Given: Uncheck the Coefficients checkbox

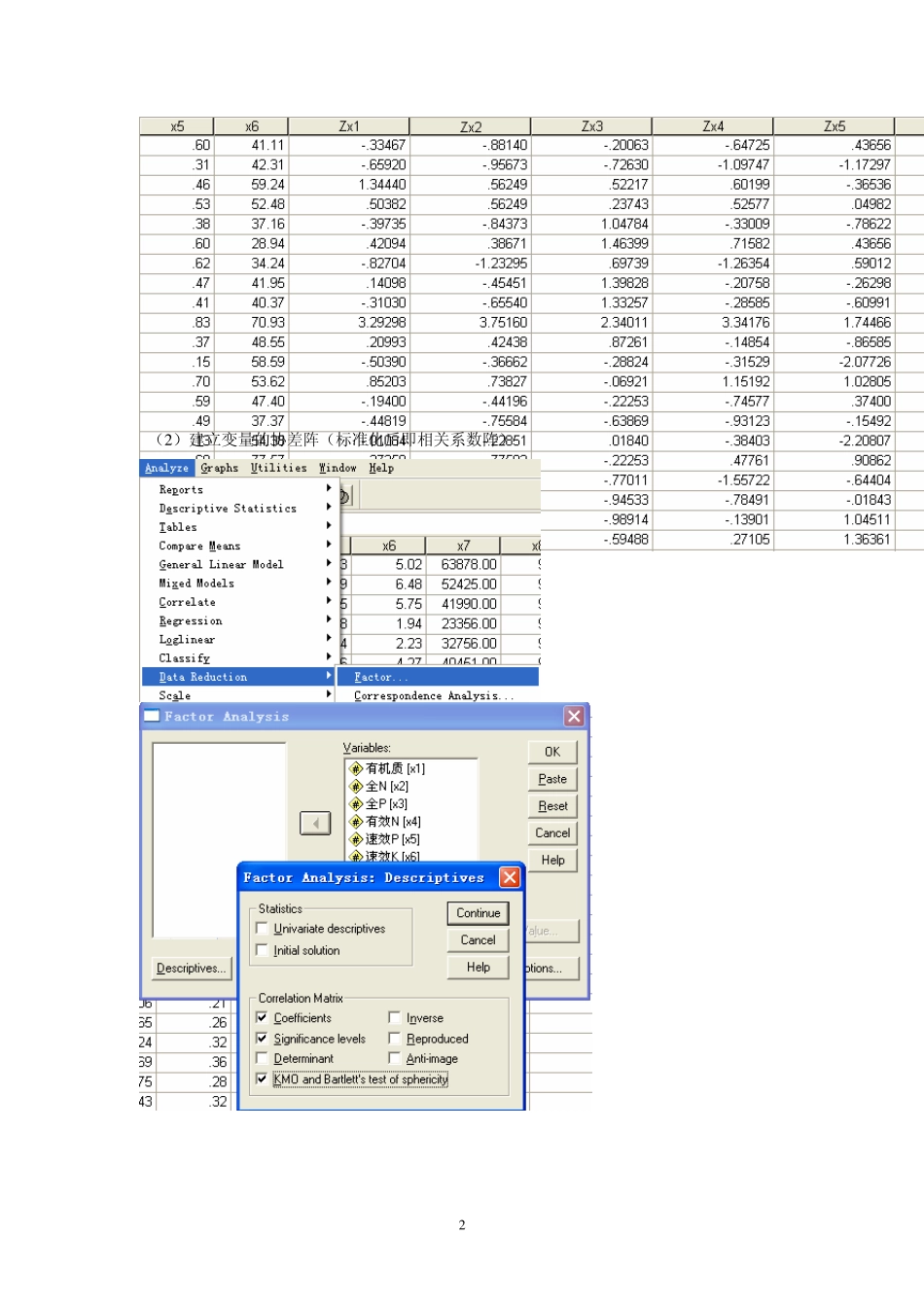Looking at the screenshot, I should [262, 1017].
